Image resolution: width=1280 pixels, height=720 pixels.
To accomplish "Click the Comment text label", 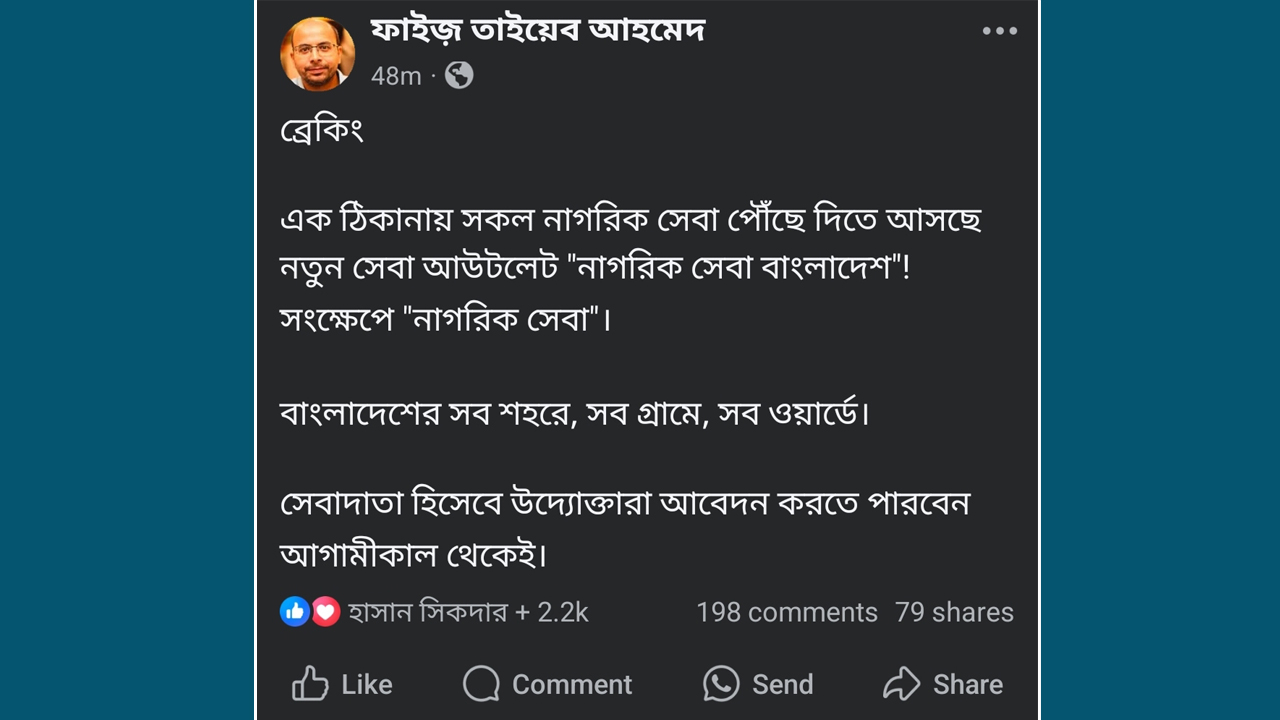I will pyautogui.click(x=572, y=684).
